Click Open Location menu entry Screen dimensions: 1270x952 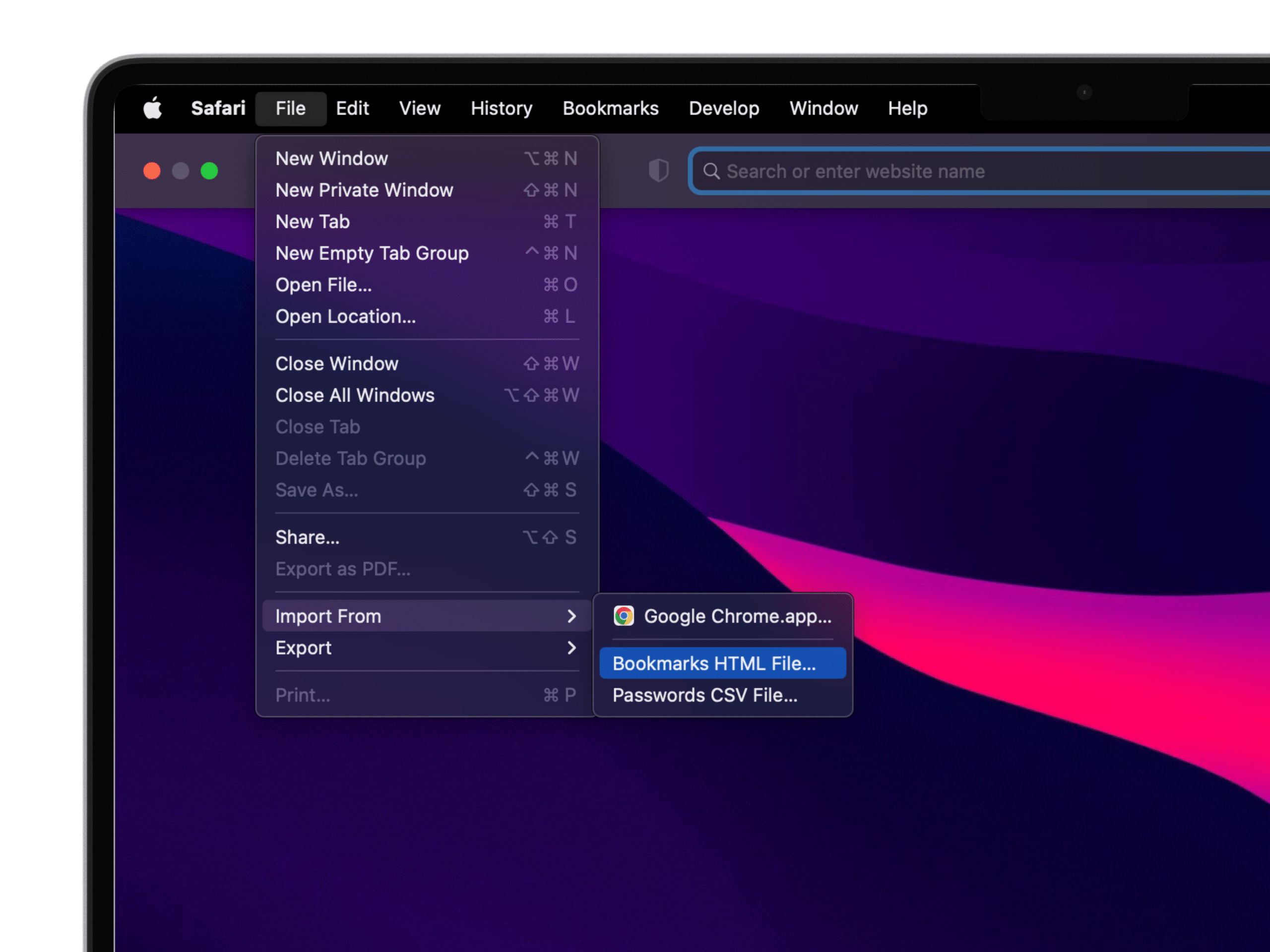tap(346, 316)
